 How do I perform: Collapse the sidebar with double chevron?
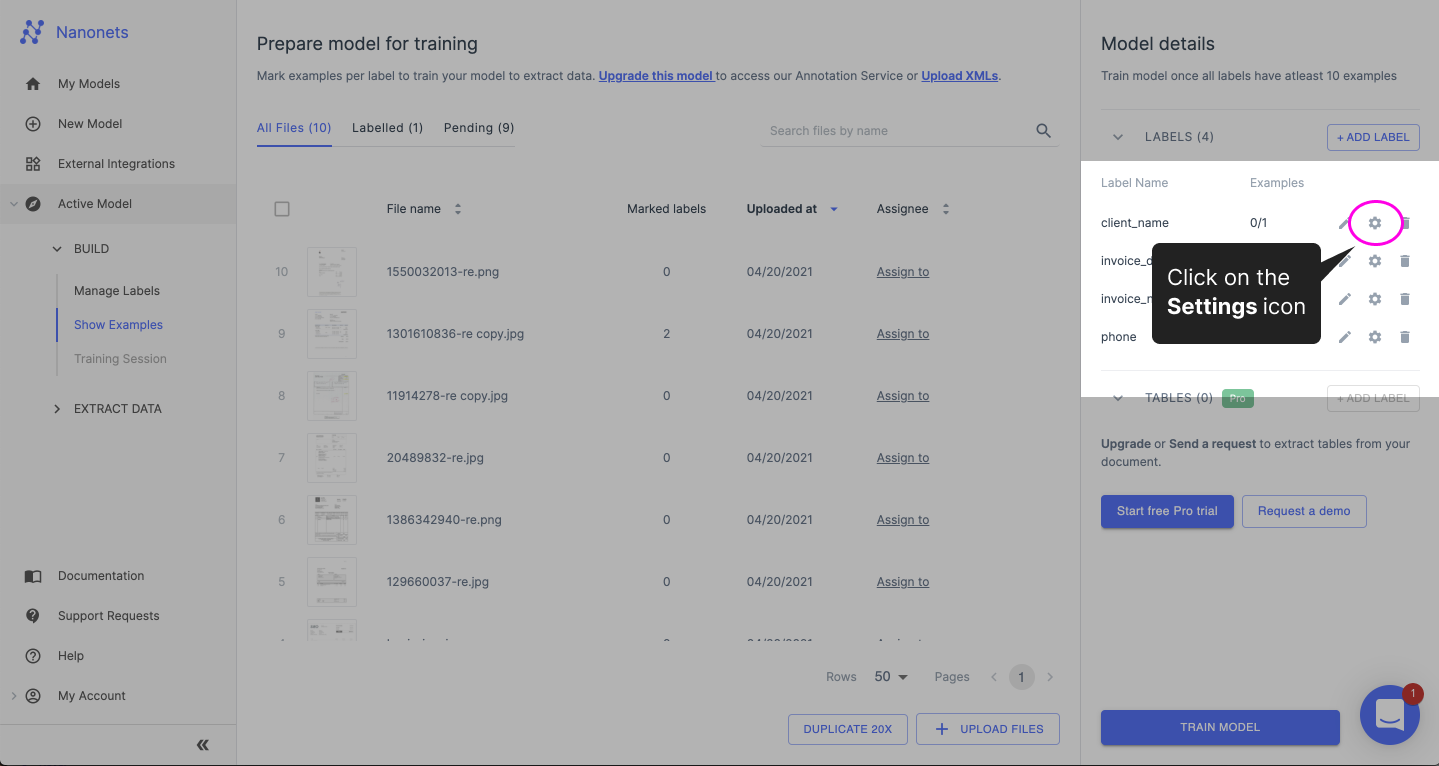203,745
